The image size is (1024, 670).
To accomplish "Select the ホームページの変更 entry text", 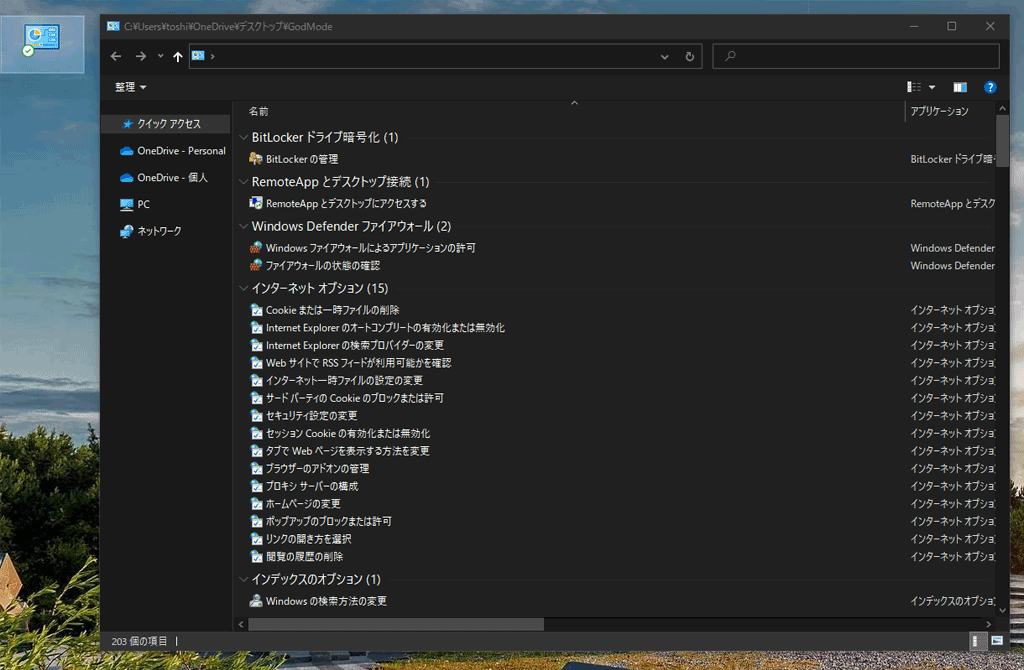I will pyautogui.click(x=303, y=504).
